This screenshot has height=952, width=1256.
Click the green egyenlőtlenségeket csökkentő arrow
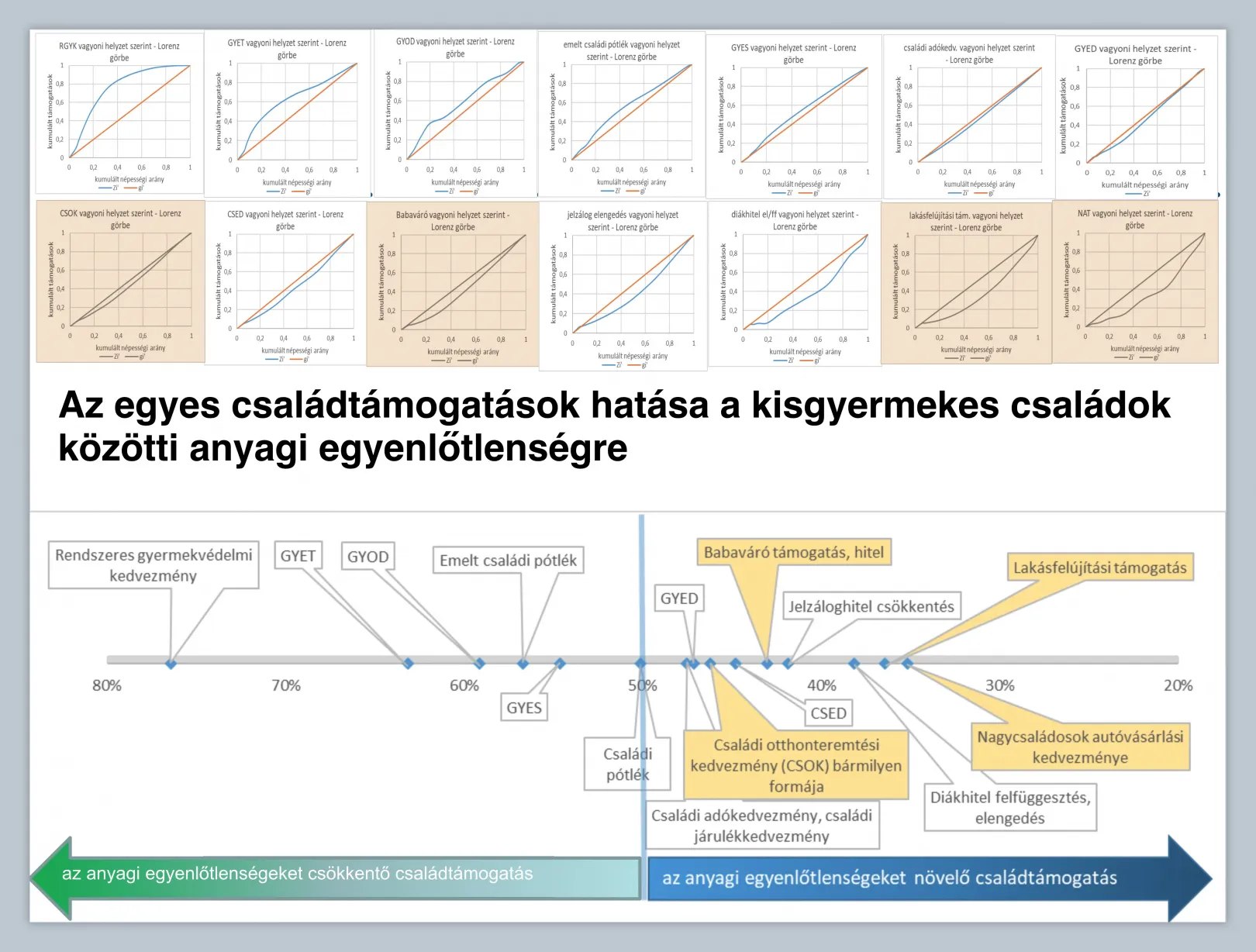coord(337,877)
